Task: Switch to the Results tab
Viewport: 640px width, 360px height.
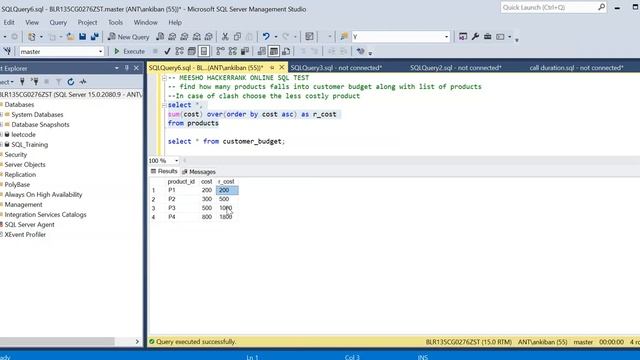Action: 164,171
